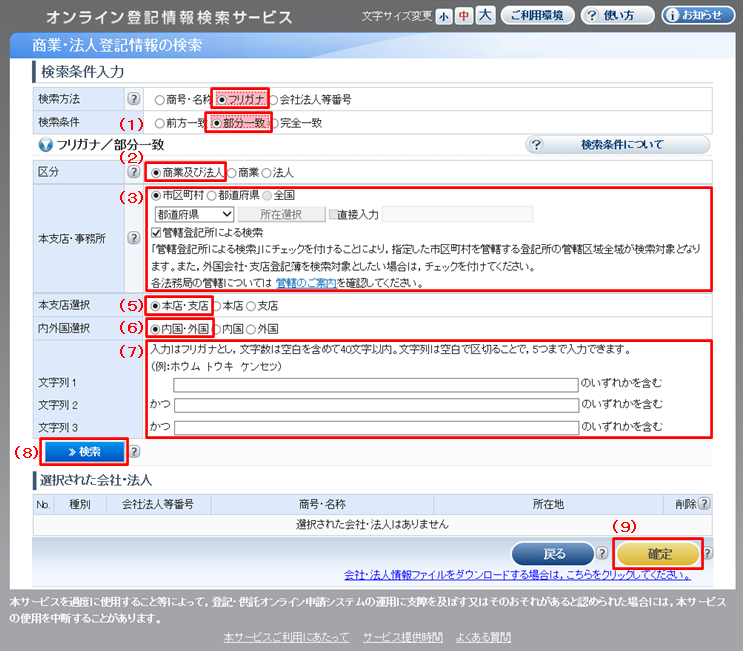Click help icon next to 検索 button
Screen dimensions: 743x651
(133, 451)
